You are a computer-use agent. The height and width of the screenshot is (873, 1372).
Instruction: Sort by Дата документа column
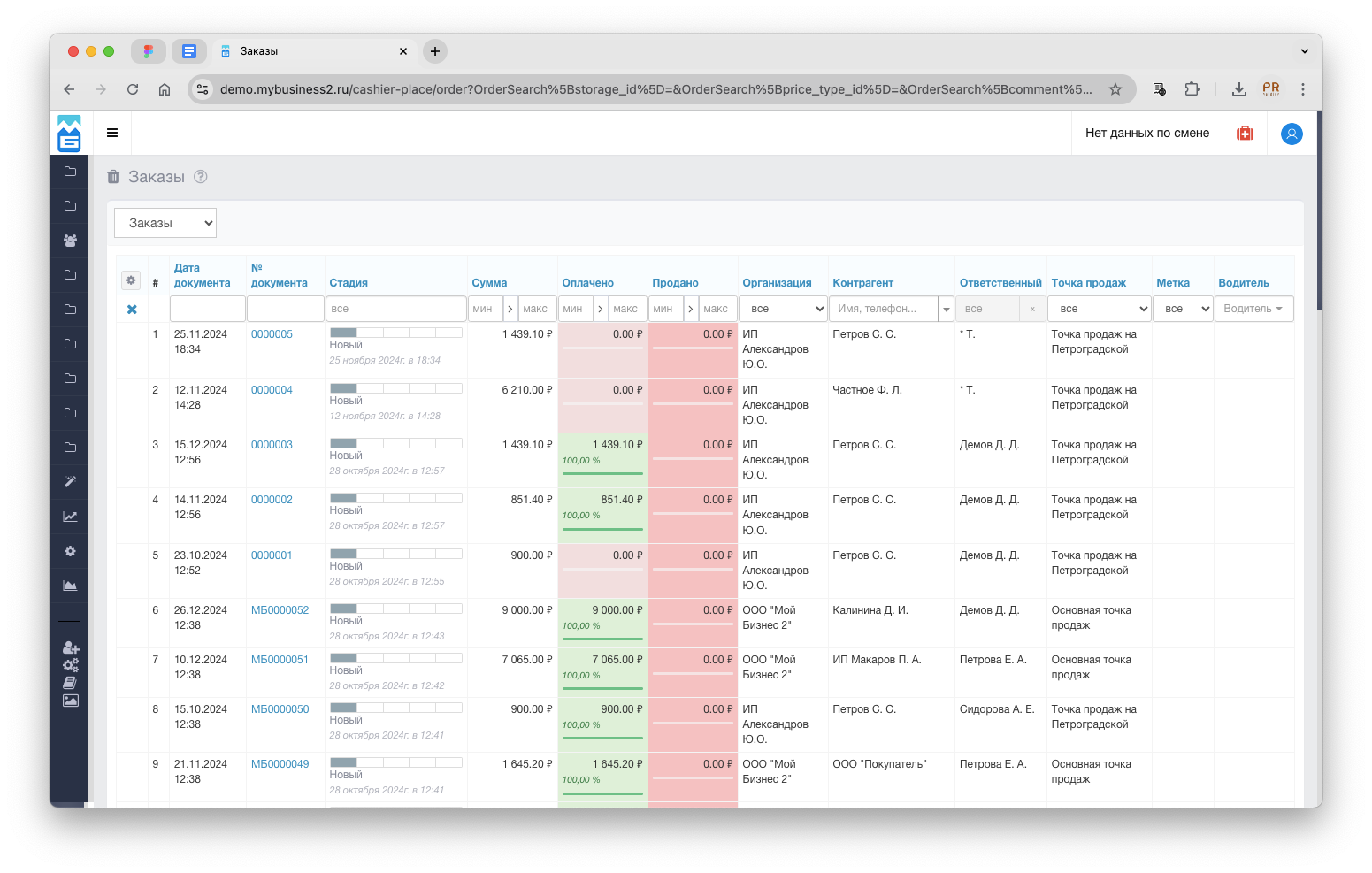coord(202,275)
